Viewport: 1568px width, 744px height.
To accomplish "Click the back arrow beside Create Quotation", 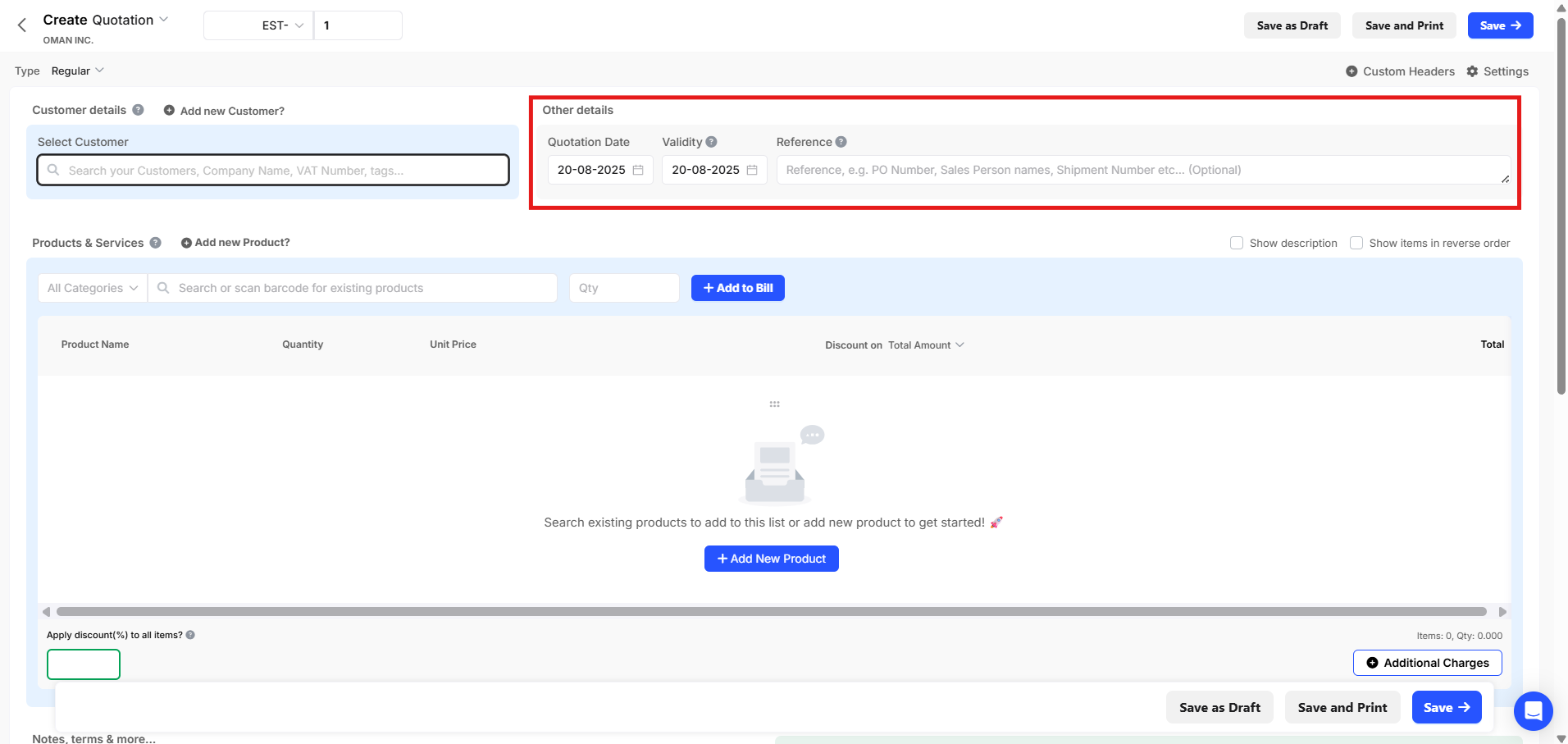I will coord(22,25).
